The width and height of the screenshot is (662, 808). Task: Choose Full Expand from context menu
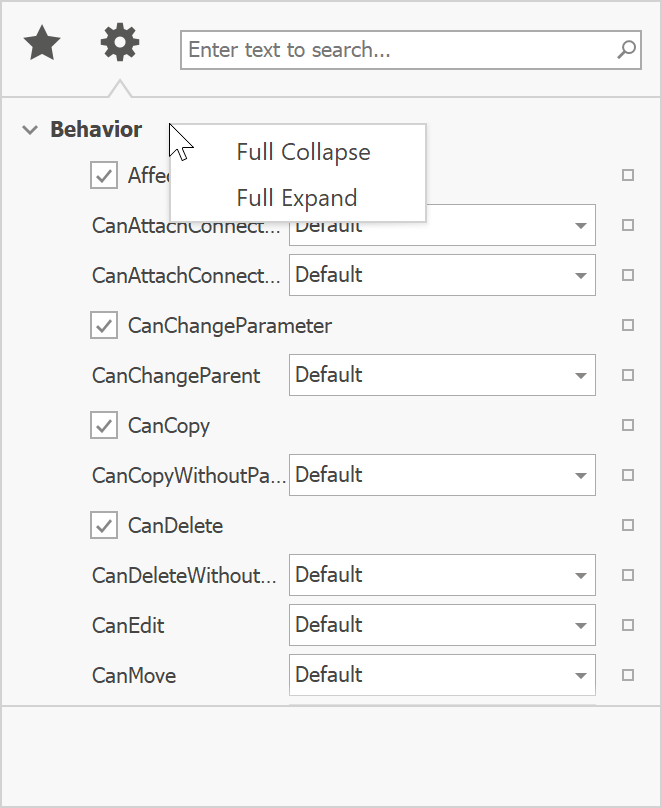coord(297,197)
